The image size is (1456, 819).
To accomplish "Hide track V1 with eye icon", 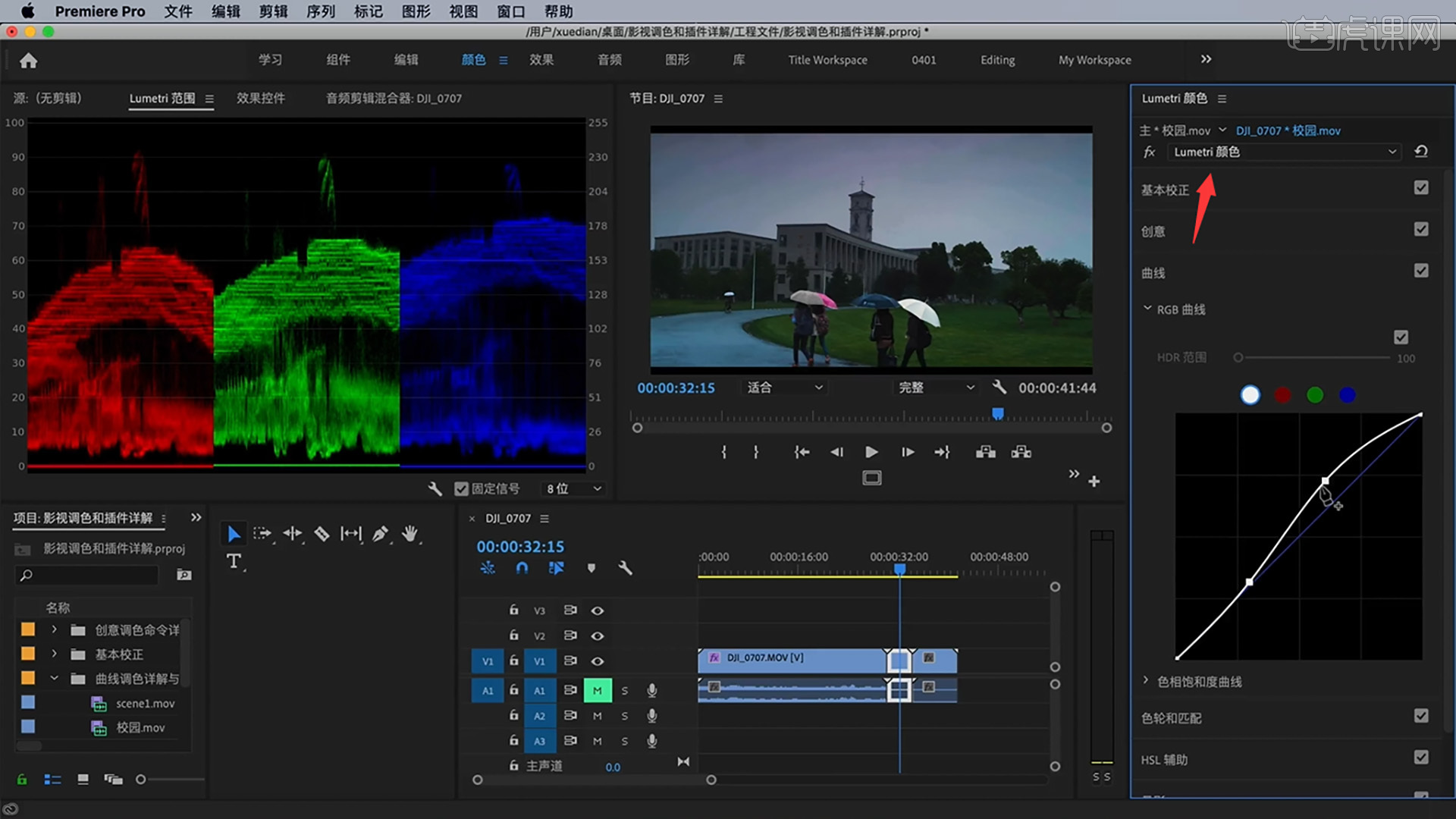I will point(598,661).
